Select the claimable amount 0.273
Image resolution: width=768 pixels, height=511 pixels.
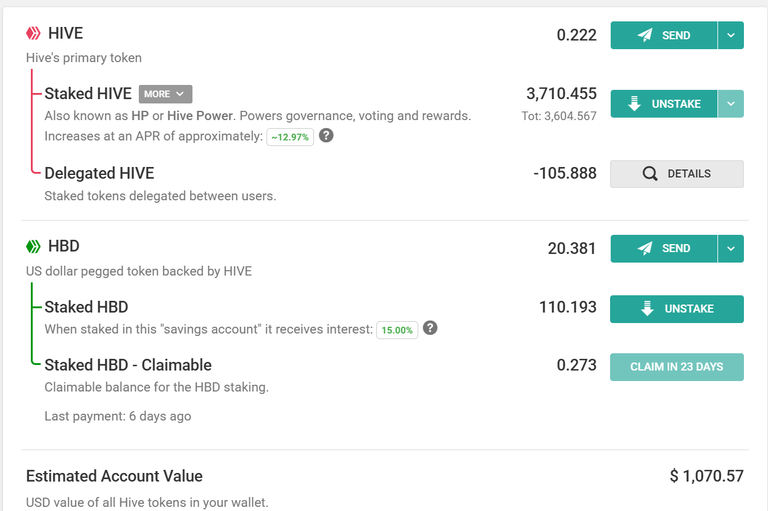coord(576,365)
